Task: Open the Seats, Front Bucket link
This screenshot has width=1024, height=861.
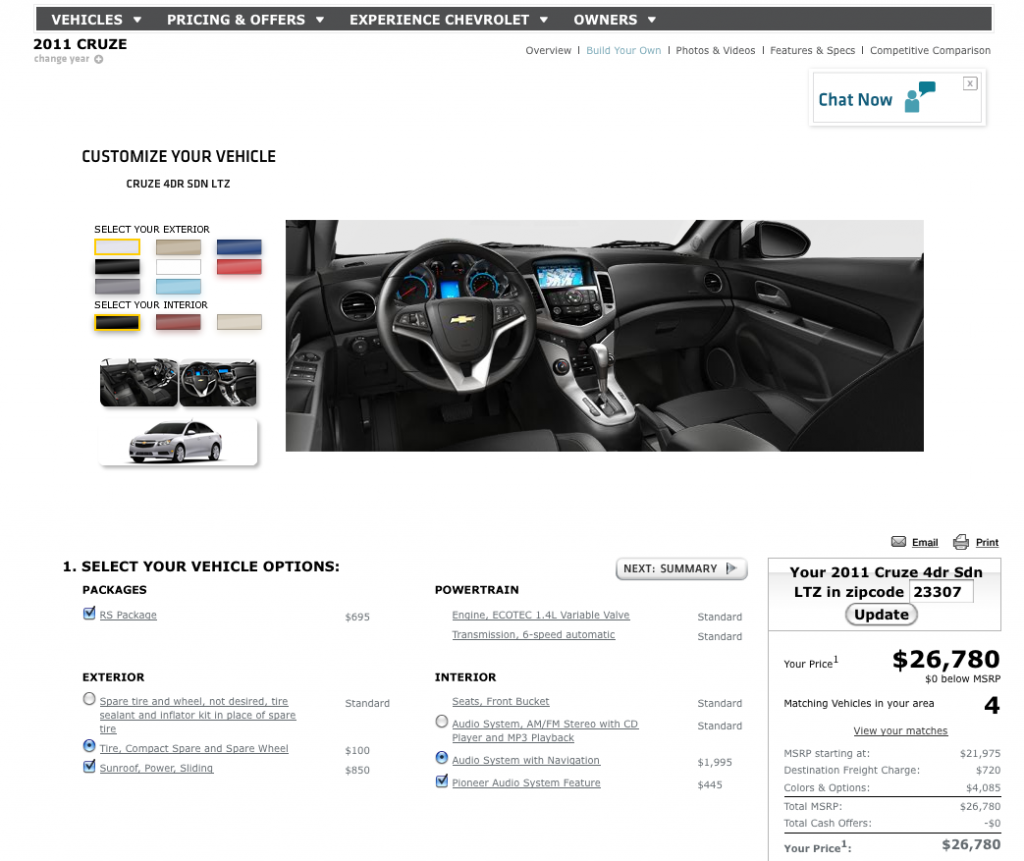Action: 501,701
